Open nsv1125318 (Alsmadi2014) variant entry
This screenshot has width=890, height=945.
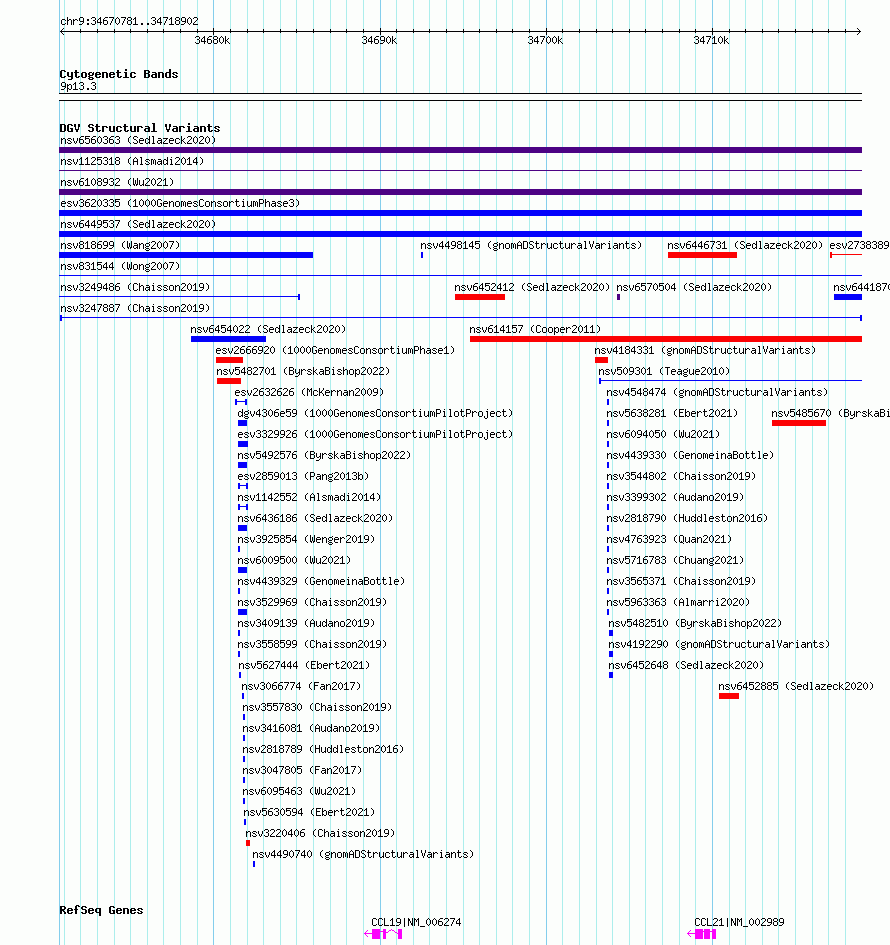[x=132, y=162]
